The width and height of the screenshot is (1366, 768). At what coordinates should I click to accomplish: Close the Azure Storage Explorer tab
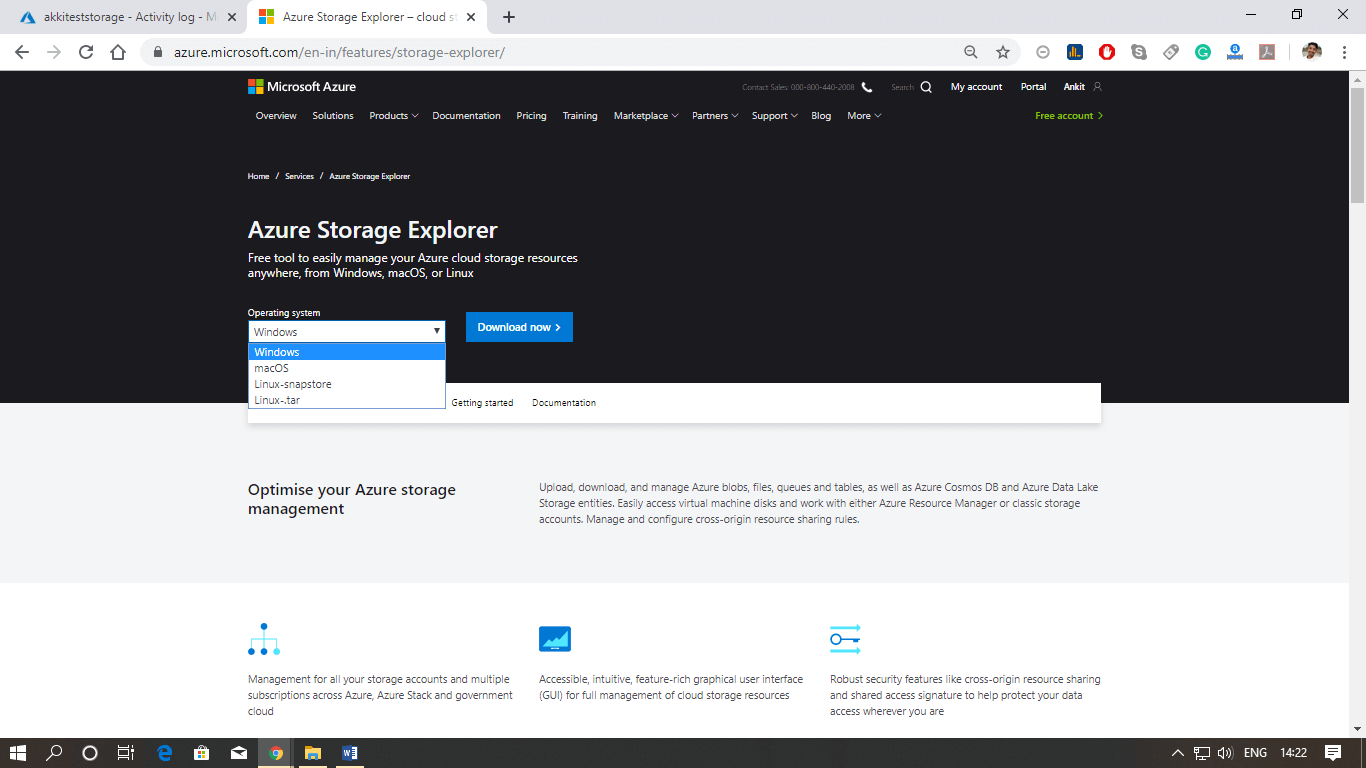click(x=471, y=17)
